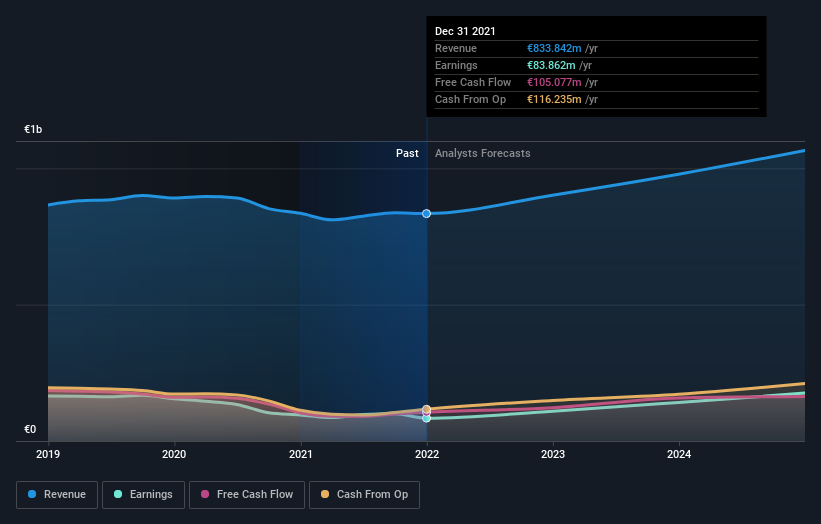Viewport: 821px width, 524px height.
Task: Click the Free Cash Flow label in tooltip
Action: click(x=473, y=82)
